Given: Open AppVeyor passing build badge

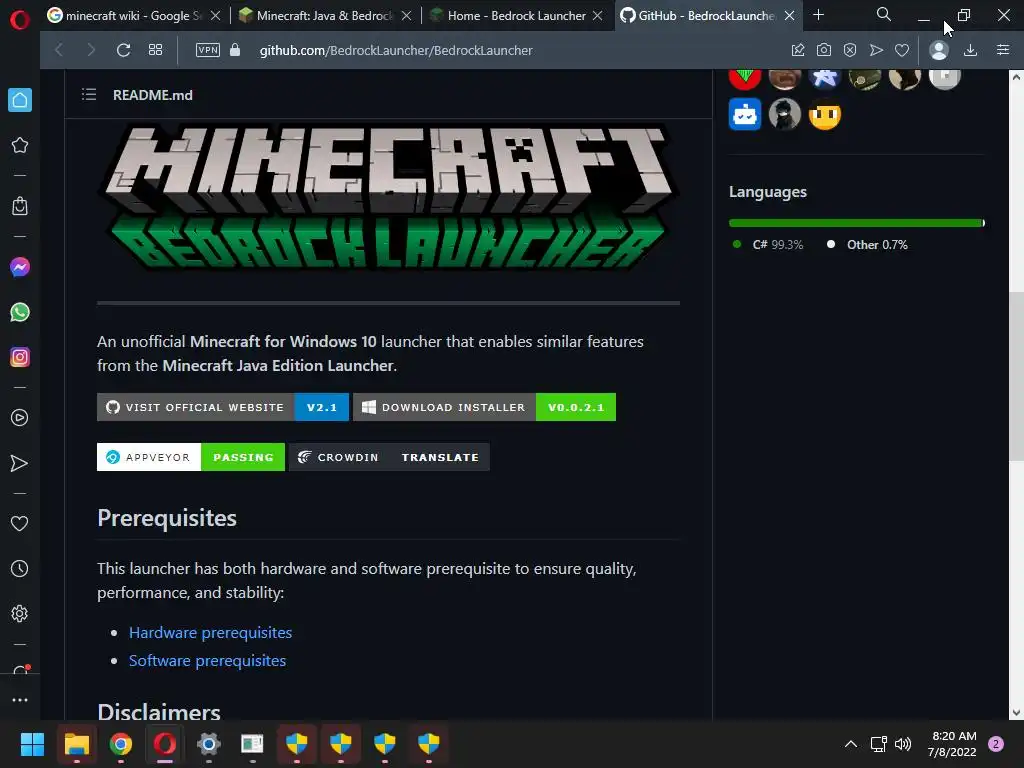Looking at the screenshot, I should point(191,457).
